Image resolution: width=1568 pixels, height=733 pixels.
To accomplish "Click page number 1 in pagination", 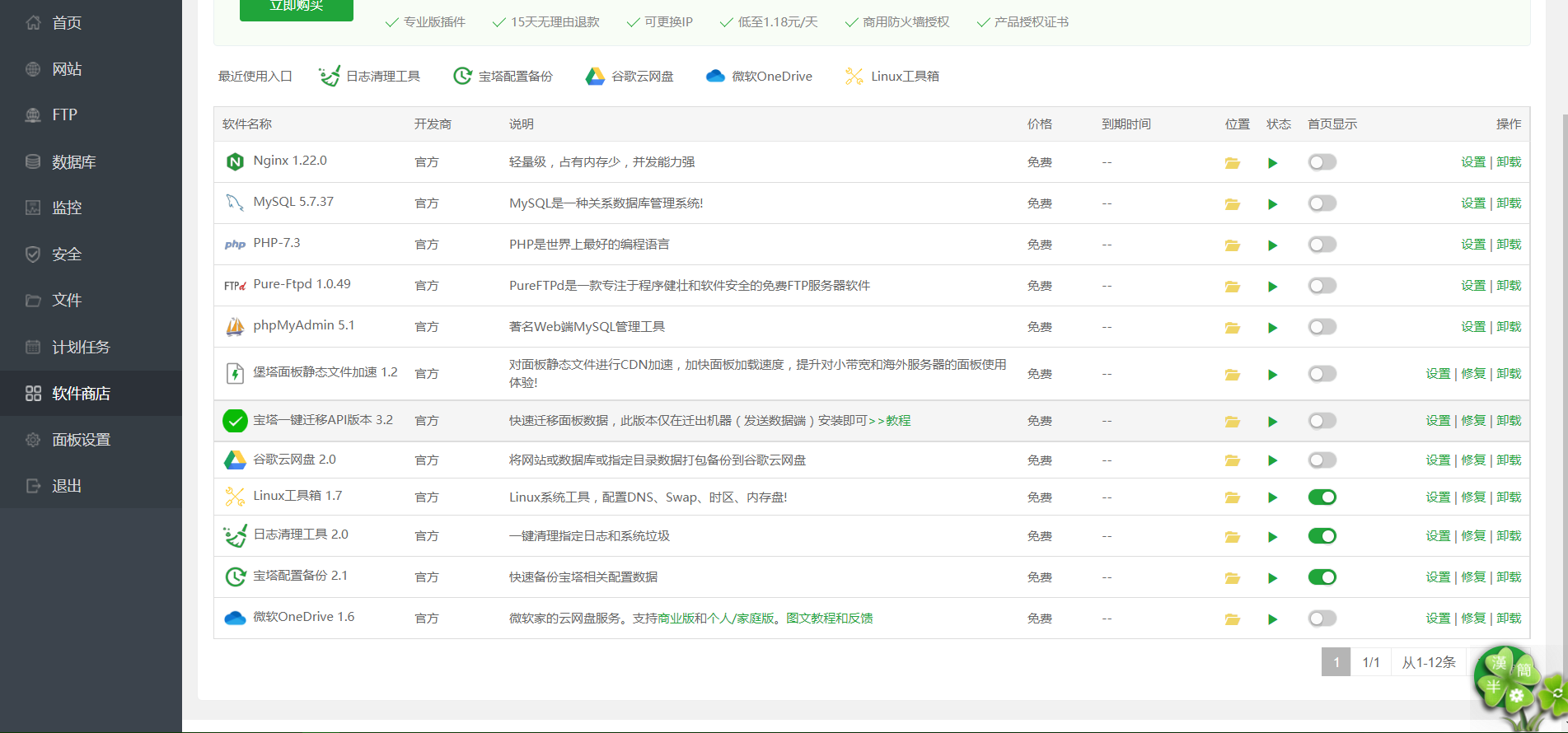I will click(x=1336, y=662).
